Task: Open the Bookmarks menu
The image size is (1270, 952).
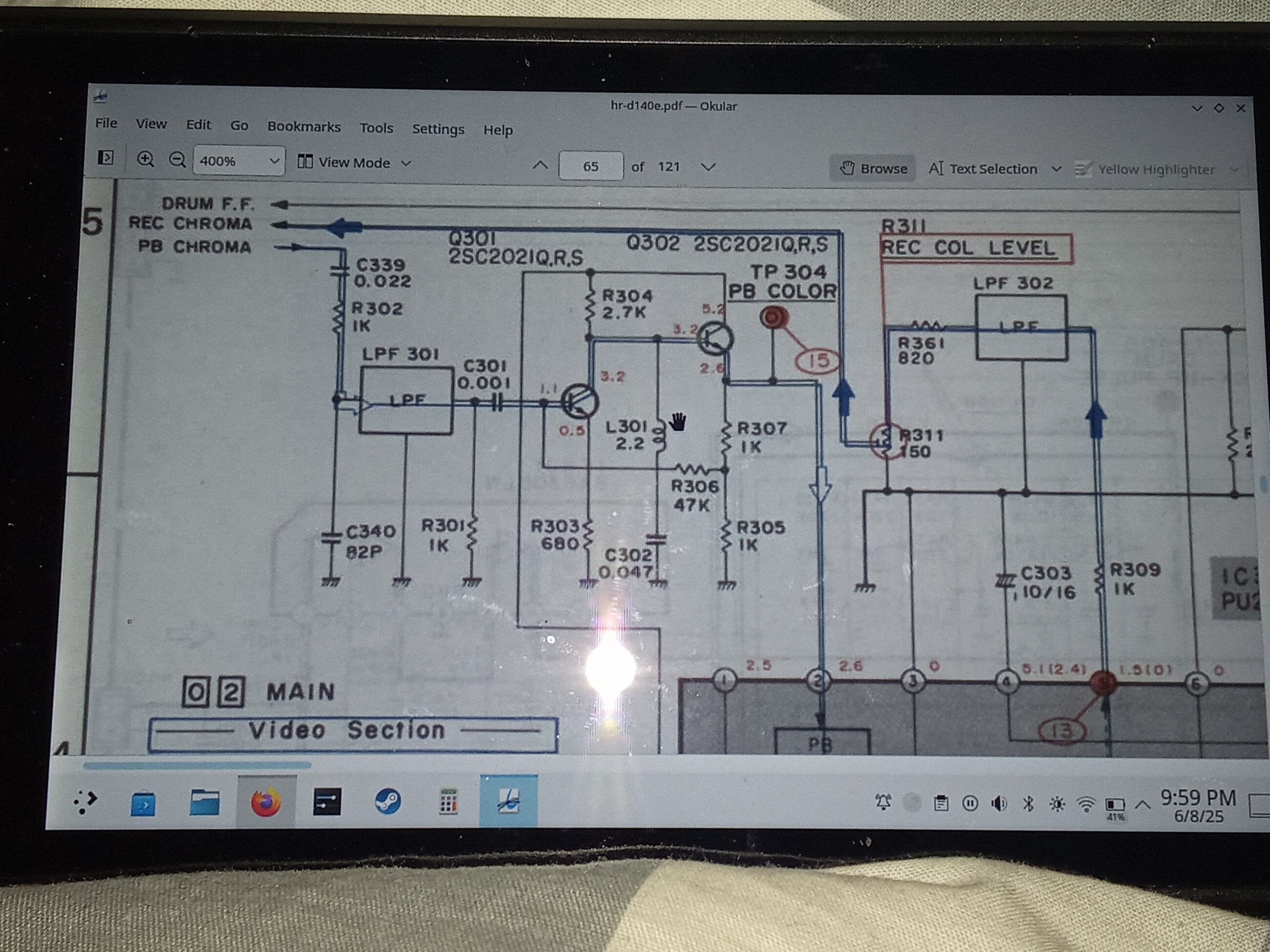Action: click(x=304, y=127)
